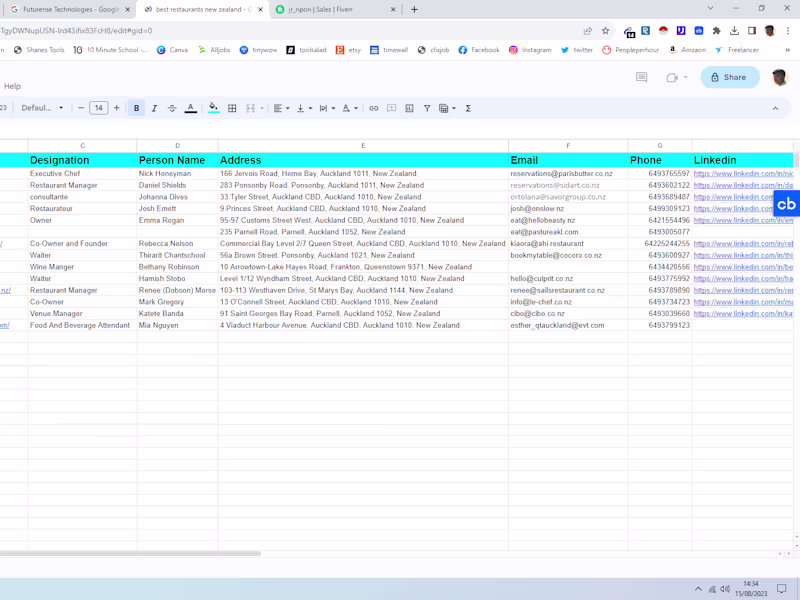800x600 pixels.
Task: Expand the font family dropdown
Action: pyautogui.click(x=42, y=108)
